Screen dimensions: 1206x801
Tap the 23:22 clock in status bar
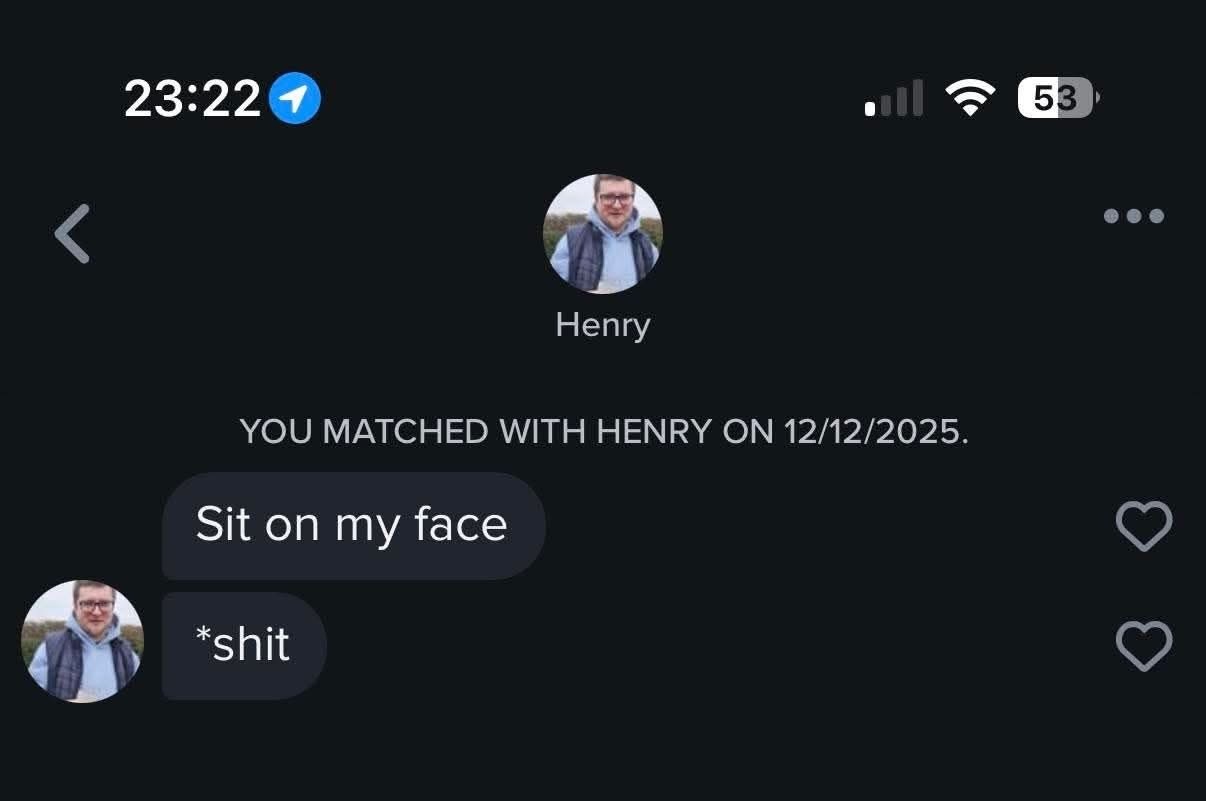click(x=192, y=99)
